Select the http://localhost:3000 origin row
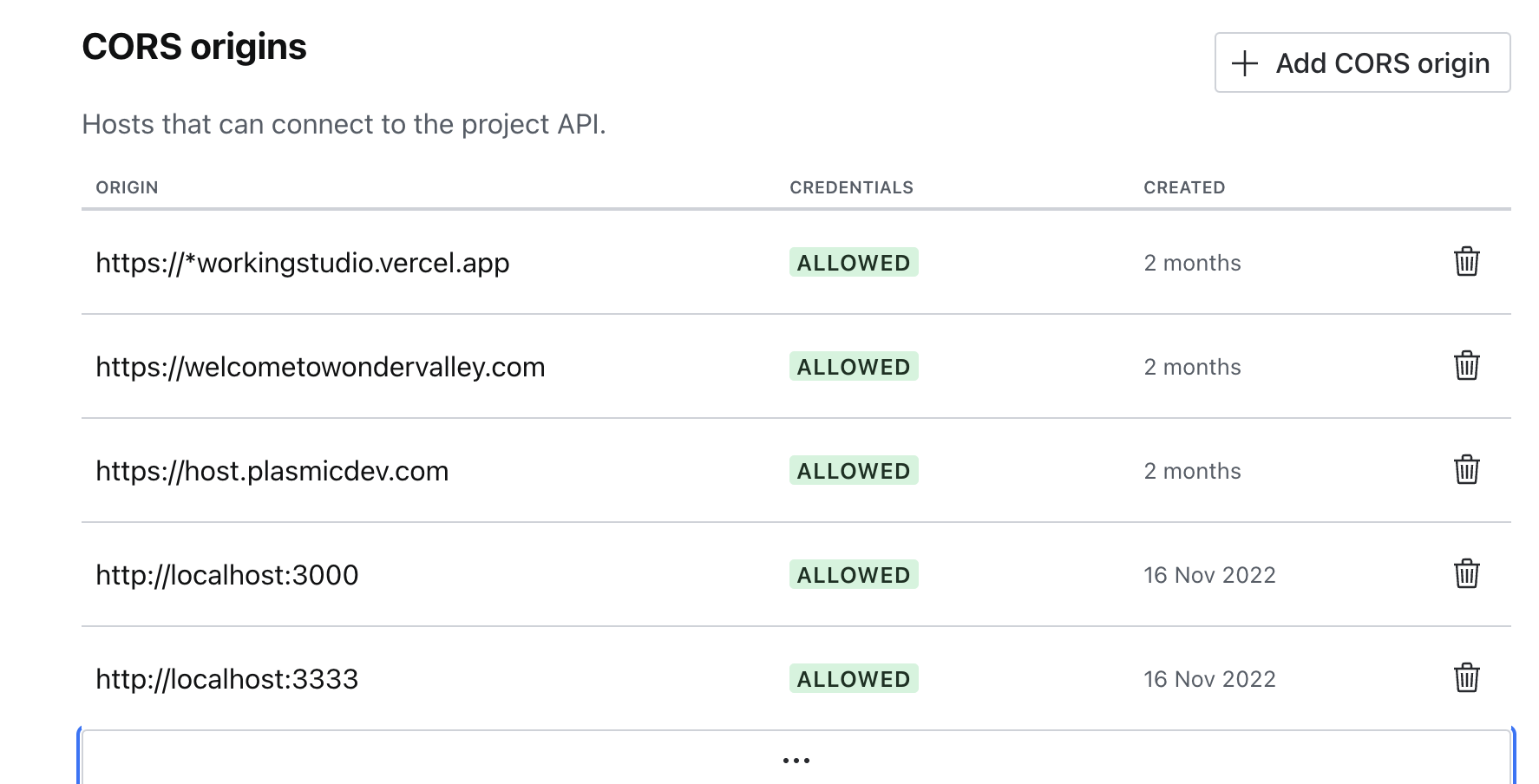Screen dimensions: 1539x784 click(x=226, y=575)
